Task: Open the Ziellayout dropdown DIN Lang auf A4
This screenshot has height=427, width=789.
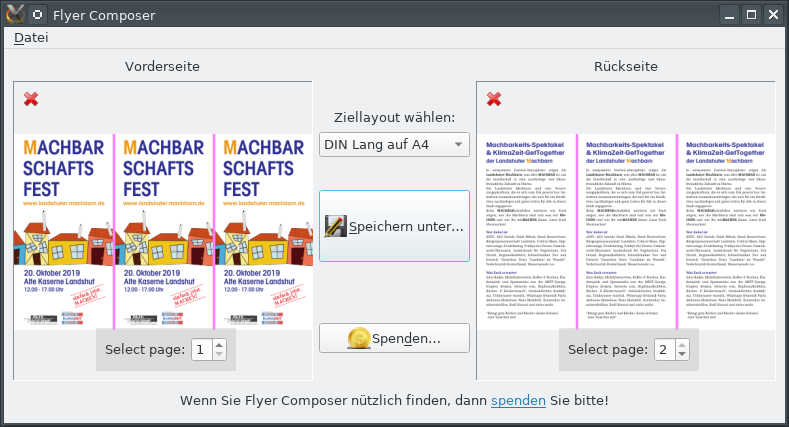Action: point(394,145)
